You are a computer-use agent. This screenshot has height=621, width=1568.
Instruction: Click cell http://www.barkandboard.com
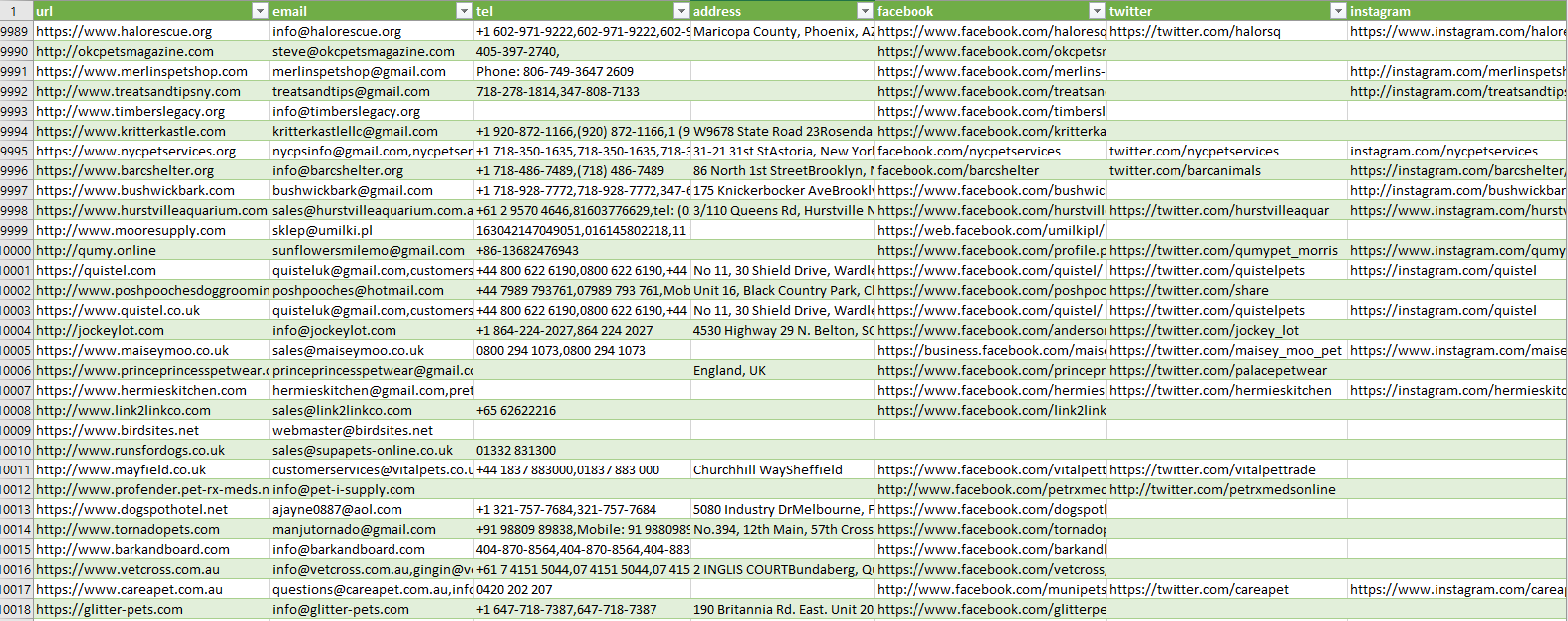(x=151, y=549)
